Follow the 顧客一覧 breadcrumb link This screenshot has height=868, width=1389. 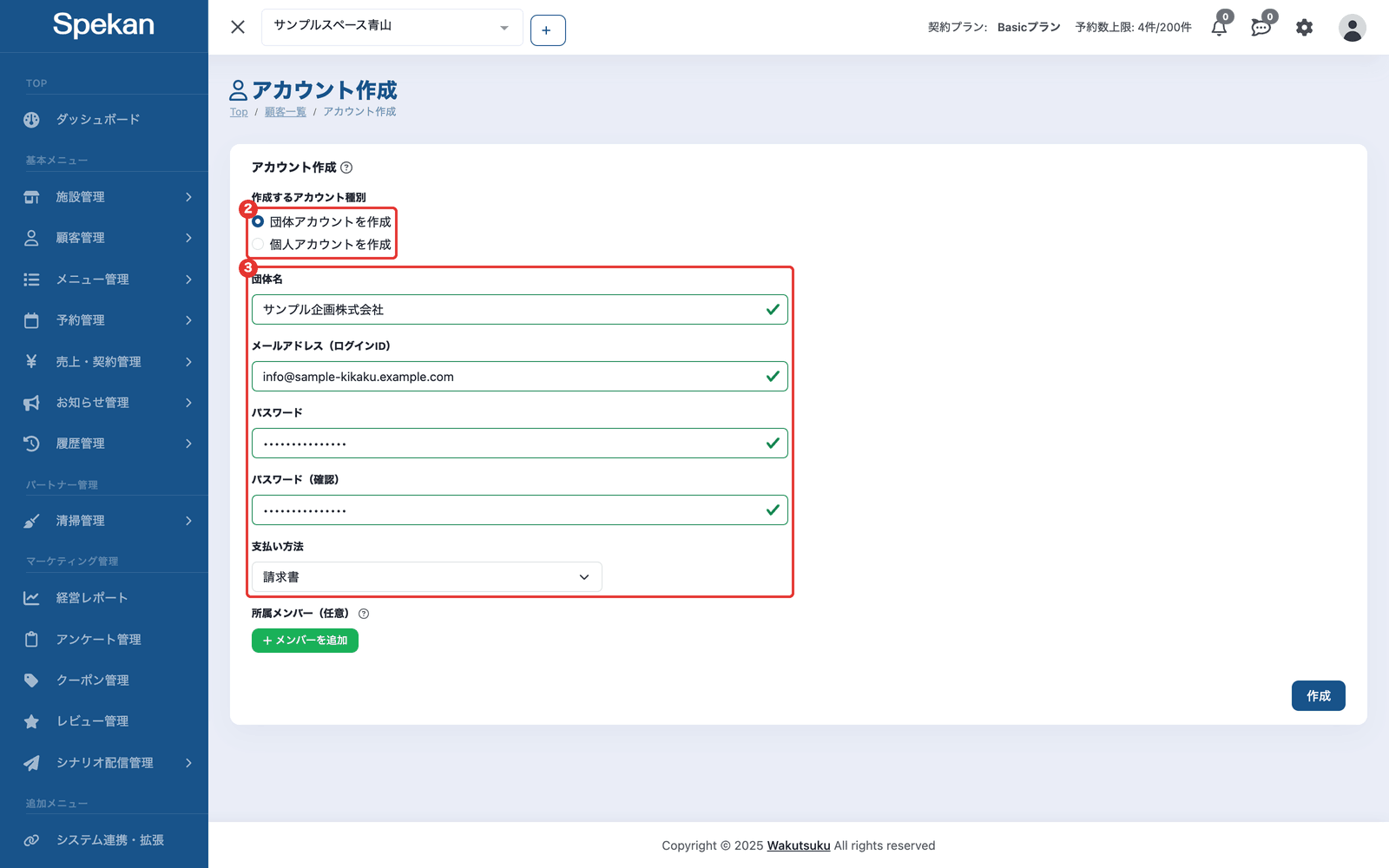[285, 112]
